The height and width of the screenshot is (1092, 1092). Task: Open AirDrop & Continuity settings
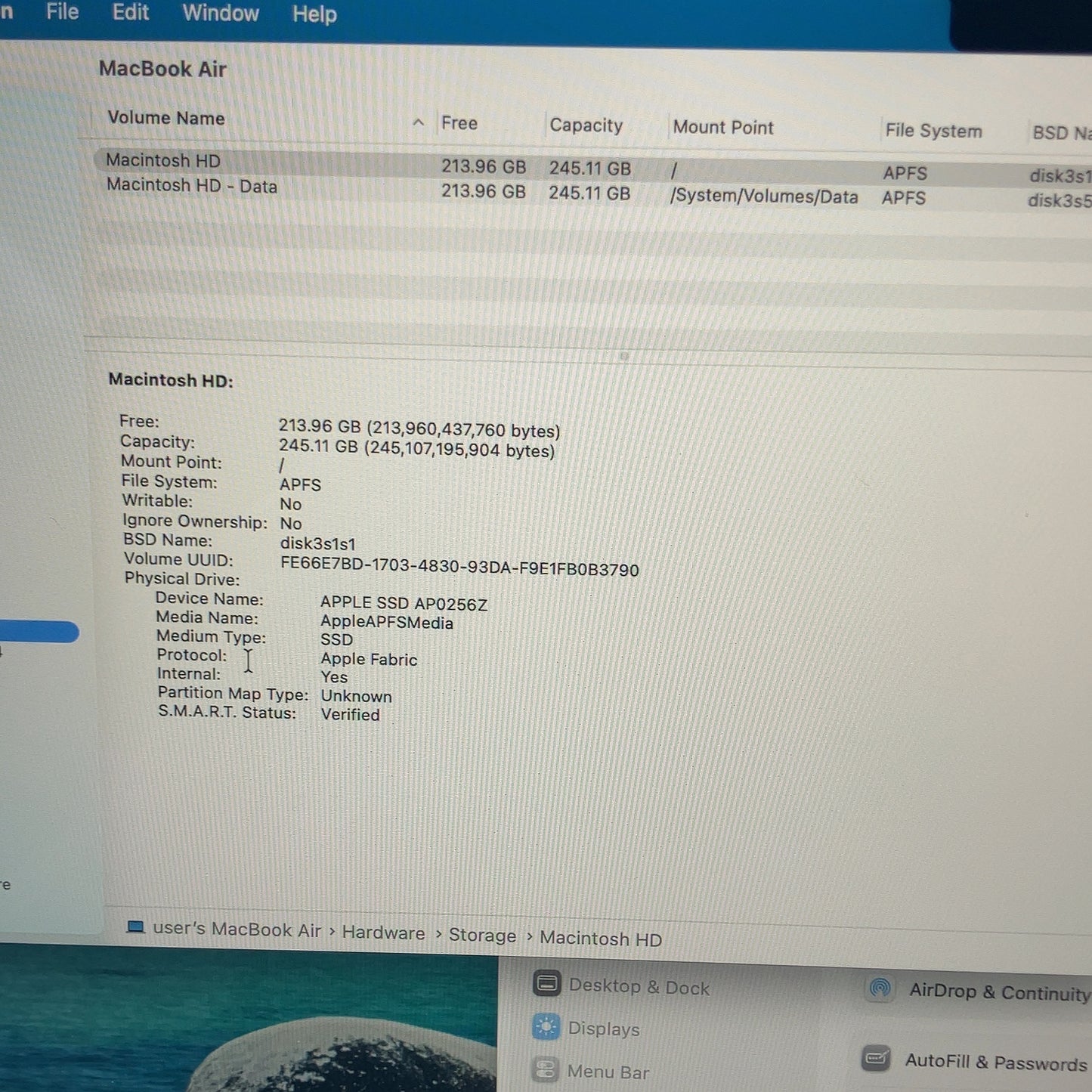[x=1000, y=992]
